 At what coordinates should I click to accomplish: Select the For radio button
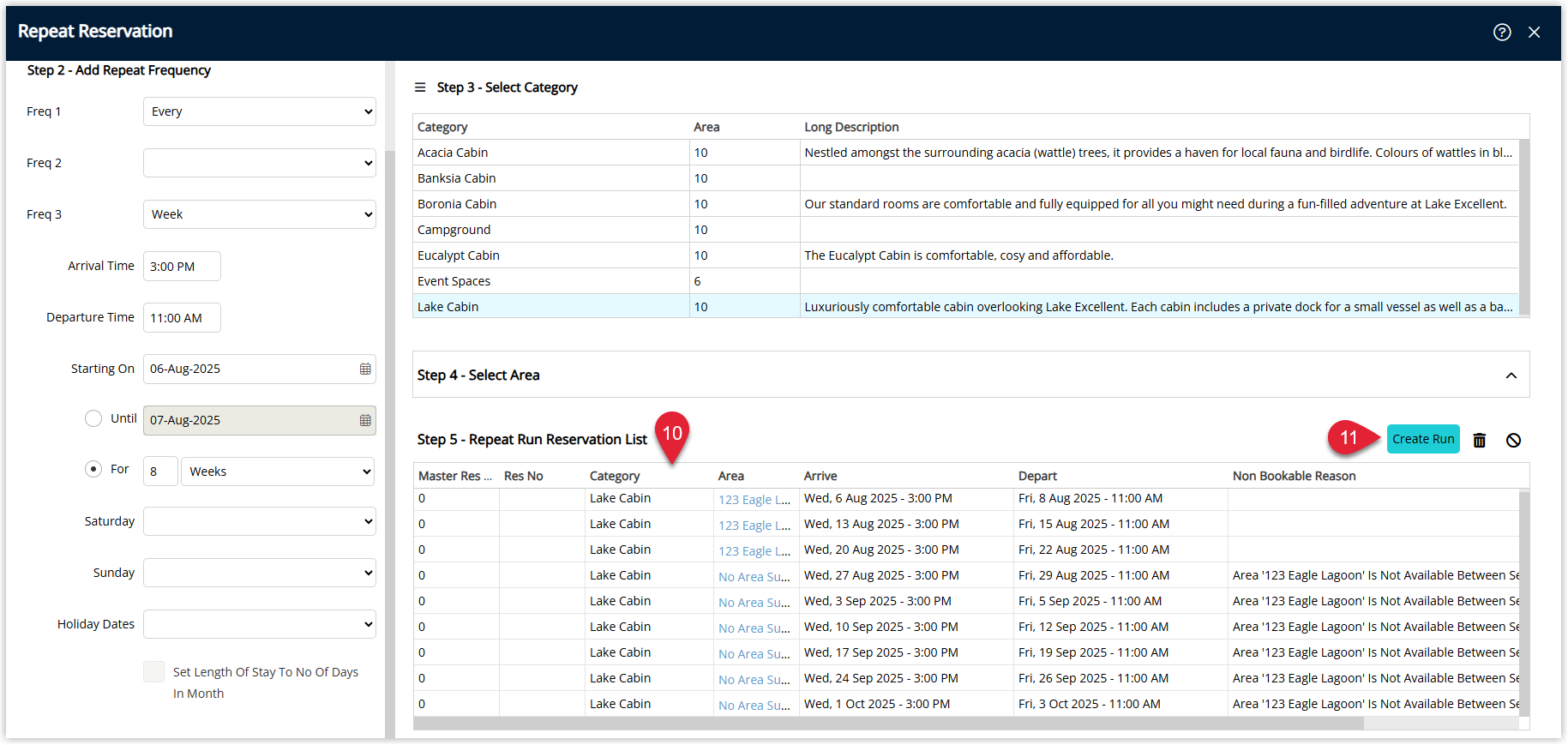[x=93, y=470]
